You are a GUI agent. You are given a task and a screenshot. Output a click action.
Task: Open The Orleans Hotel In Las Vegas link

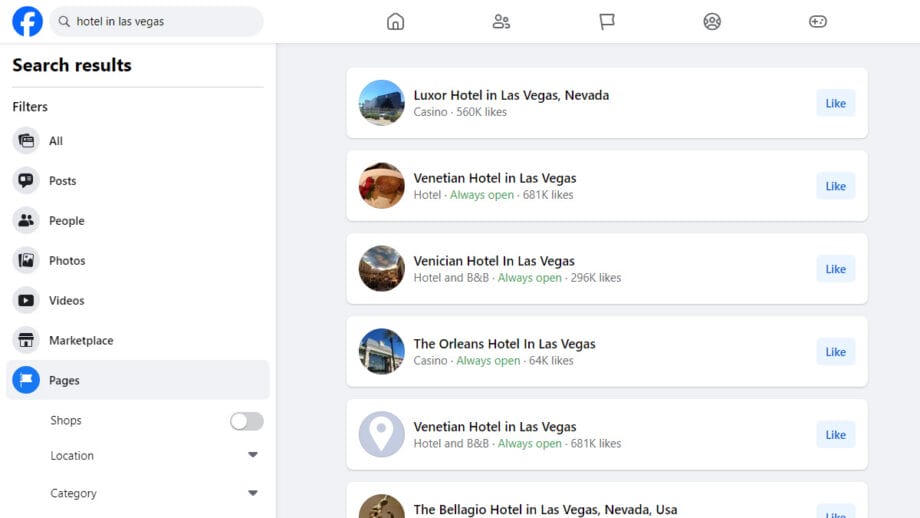(x=505, y=344)
